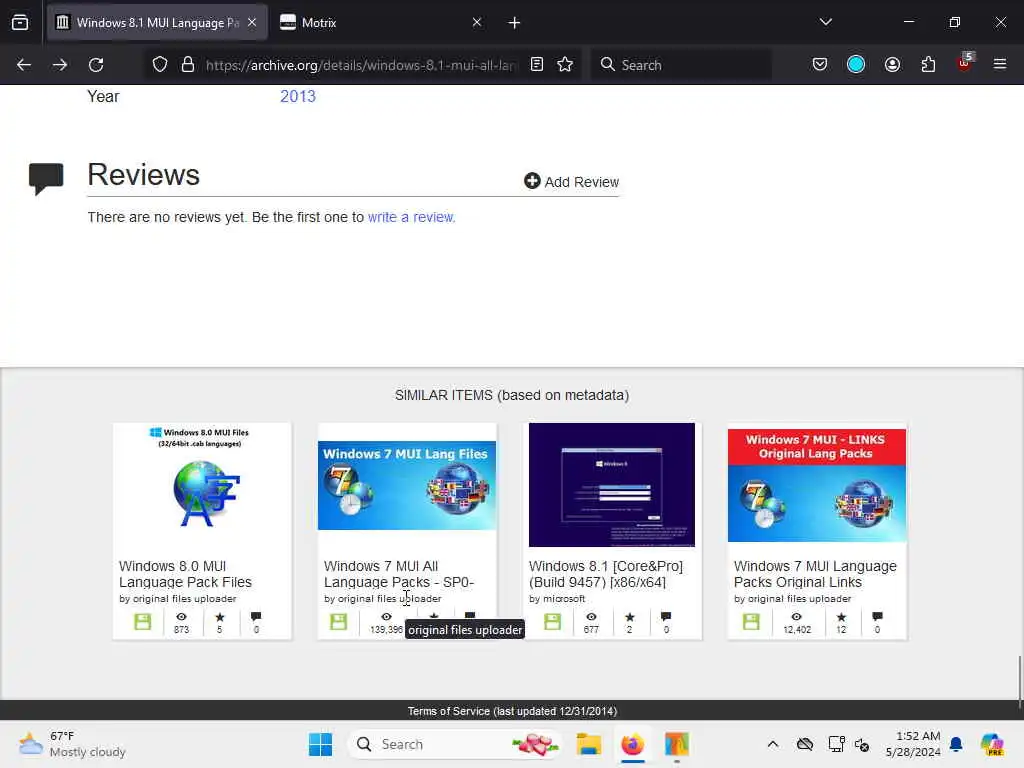Click Firefox icon in taskbar
Viewport: 1024px width, 768px height.
(x=633, y=744)
